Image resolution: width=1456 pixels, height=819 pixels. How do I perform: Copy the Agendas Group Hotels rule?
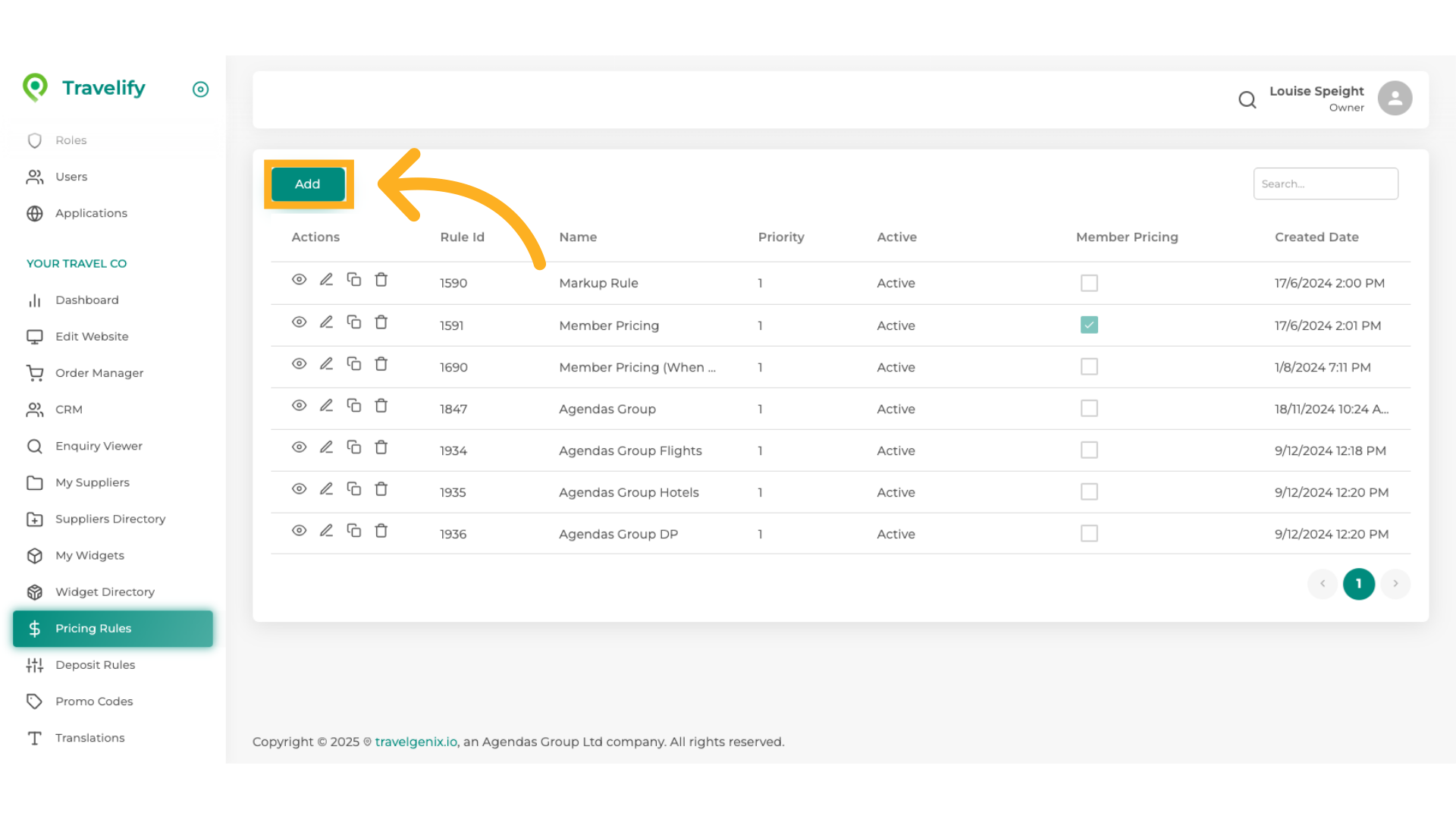tap(353, 489)
